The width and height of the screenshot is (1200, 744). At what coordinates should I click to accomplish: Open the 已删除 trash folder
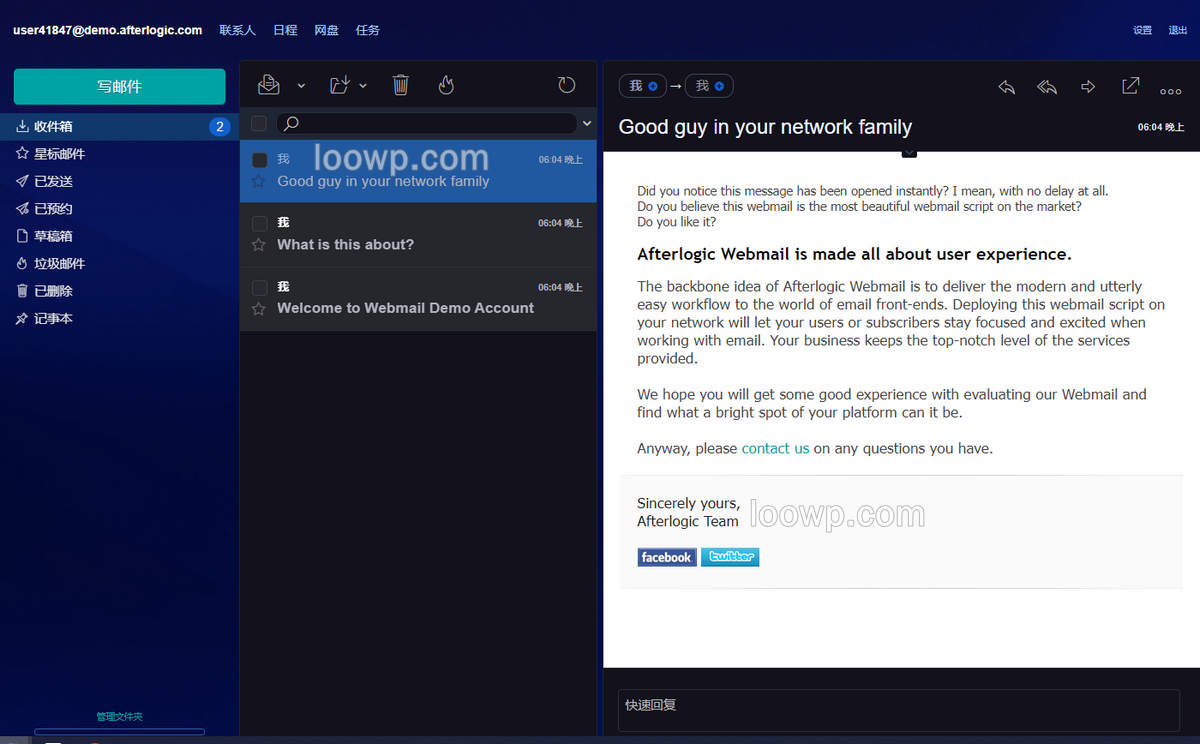point(119,291)
